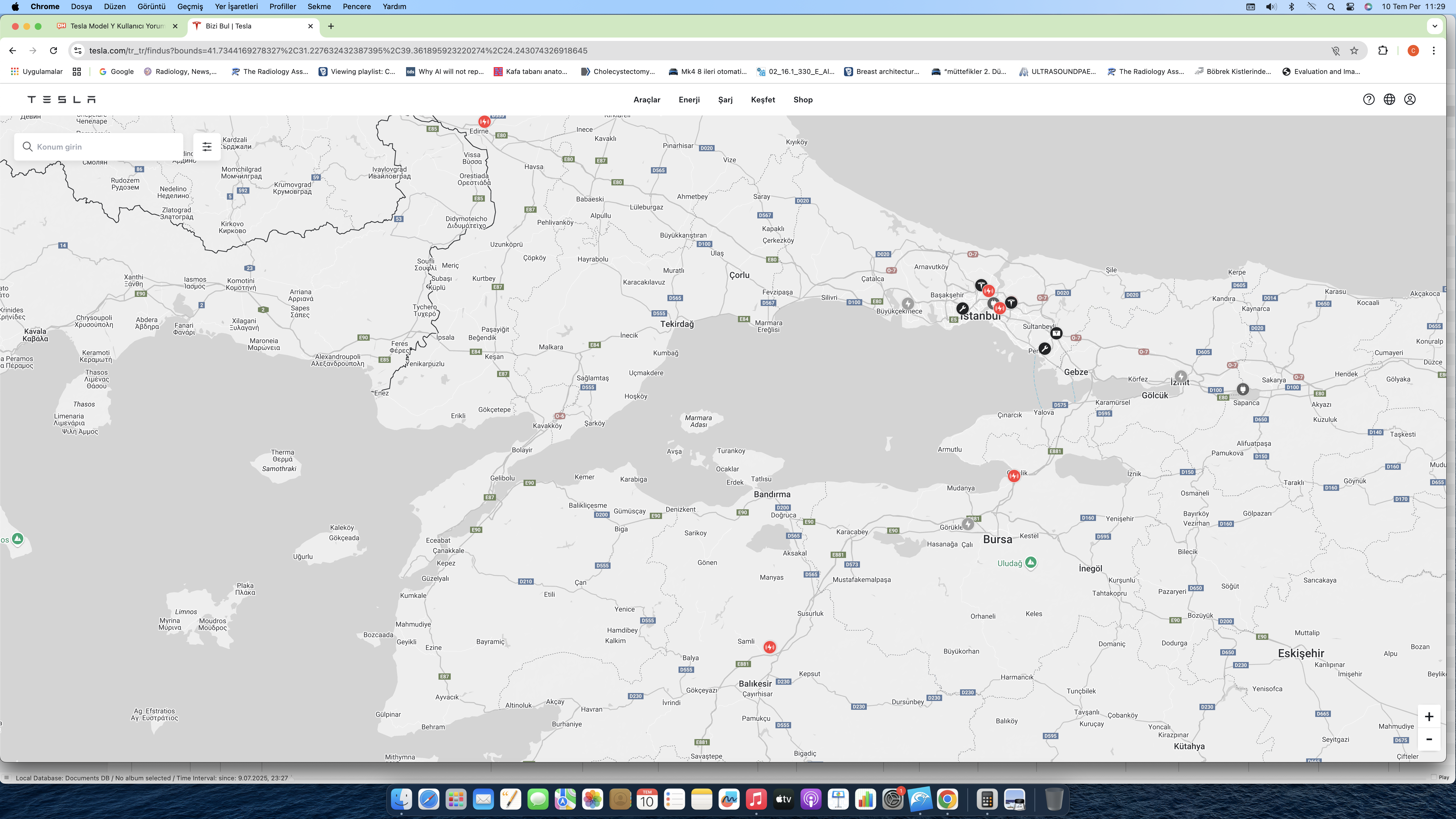Screen dimensions: 1456x819
Task: Open the Tesla account profile icon
Action: point(1410,100)
